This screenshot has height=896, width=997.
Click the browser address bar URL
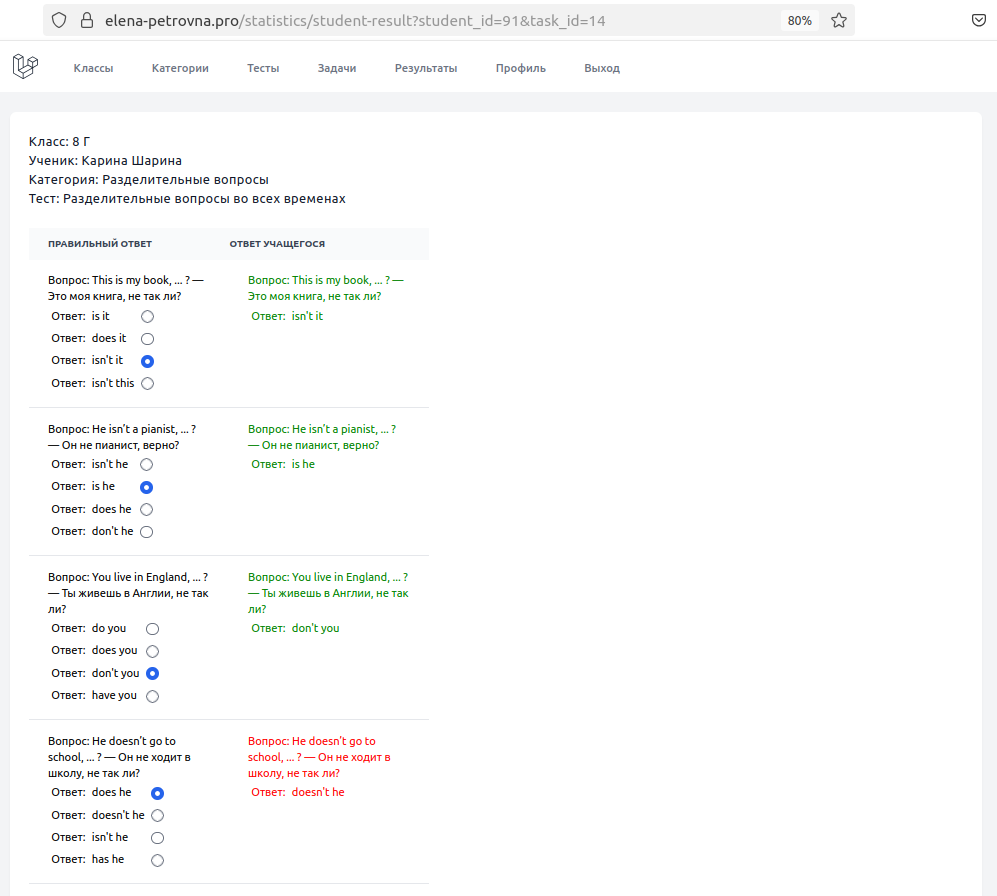(355, 21)
